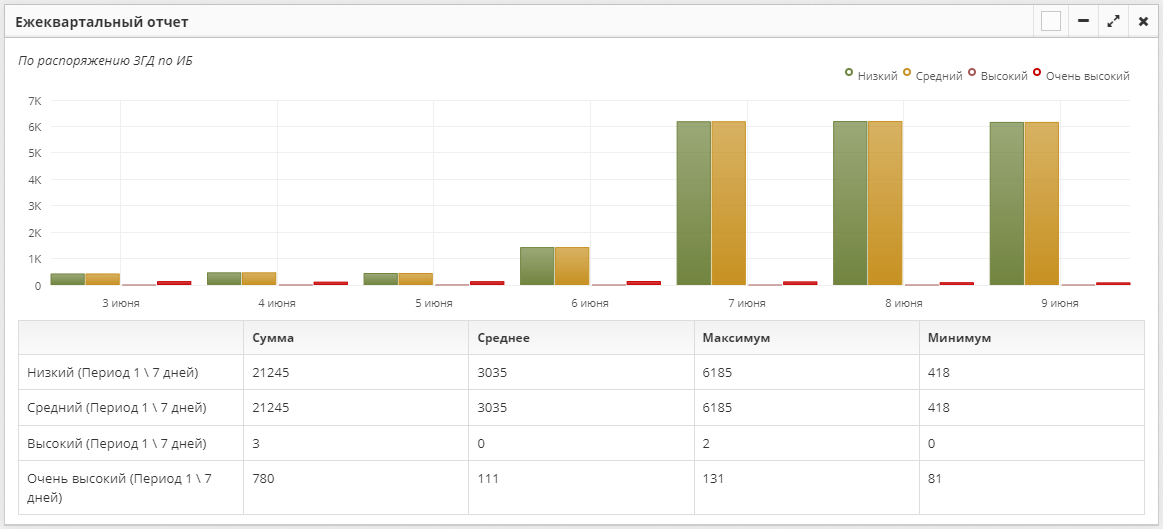The height and width of the screenshot is (529, 1163).
Task: Select row Очень высокий (Период 1 \ 7 дней)
Action: tap(582, 488)
